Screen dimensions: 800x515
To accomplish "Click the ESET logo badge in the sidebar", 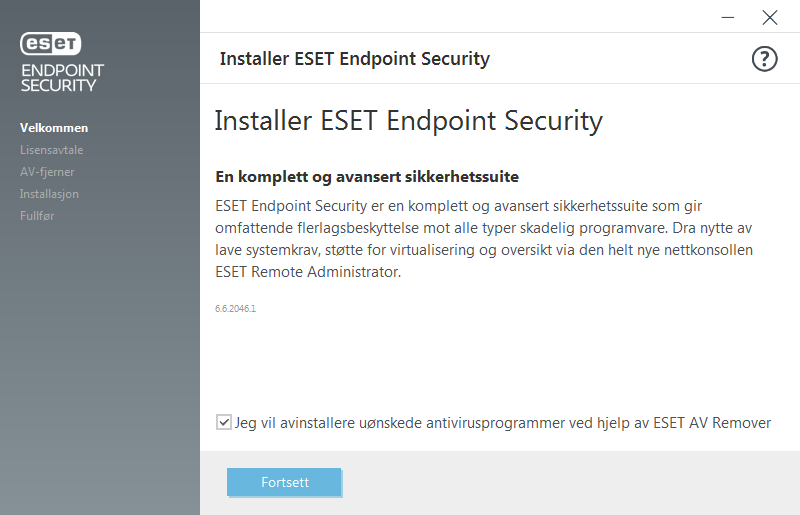I will click(51, 43).
